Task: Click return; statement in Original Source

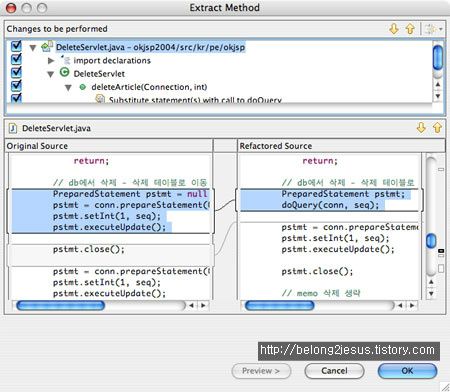Action: [x=91, y=161]
